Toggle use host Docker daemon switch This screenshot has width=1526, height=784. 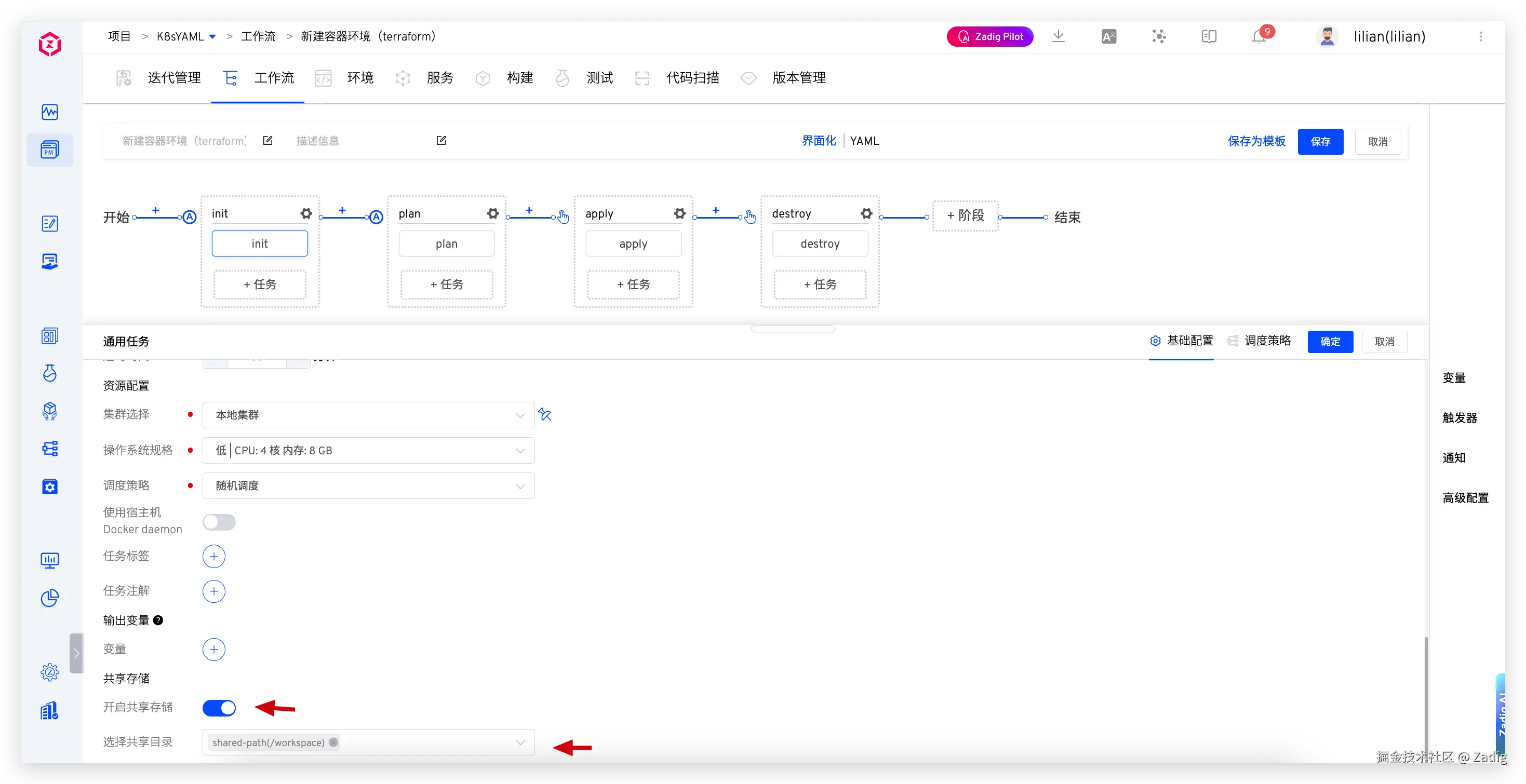[219, 522]
